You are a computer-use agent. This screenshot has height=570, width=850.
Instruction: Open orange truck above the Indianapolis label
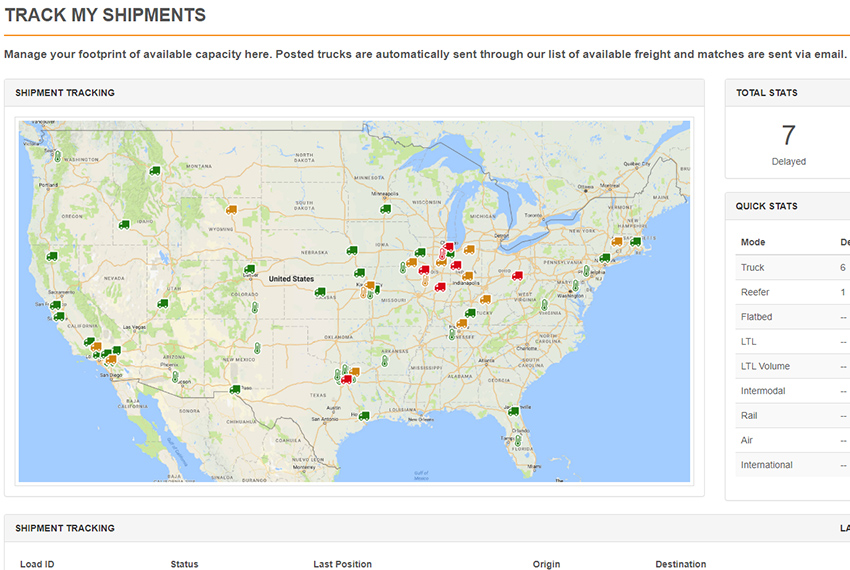point(467,276)
